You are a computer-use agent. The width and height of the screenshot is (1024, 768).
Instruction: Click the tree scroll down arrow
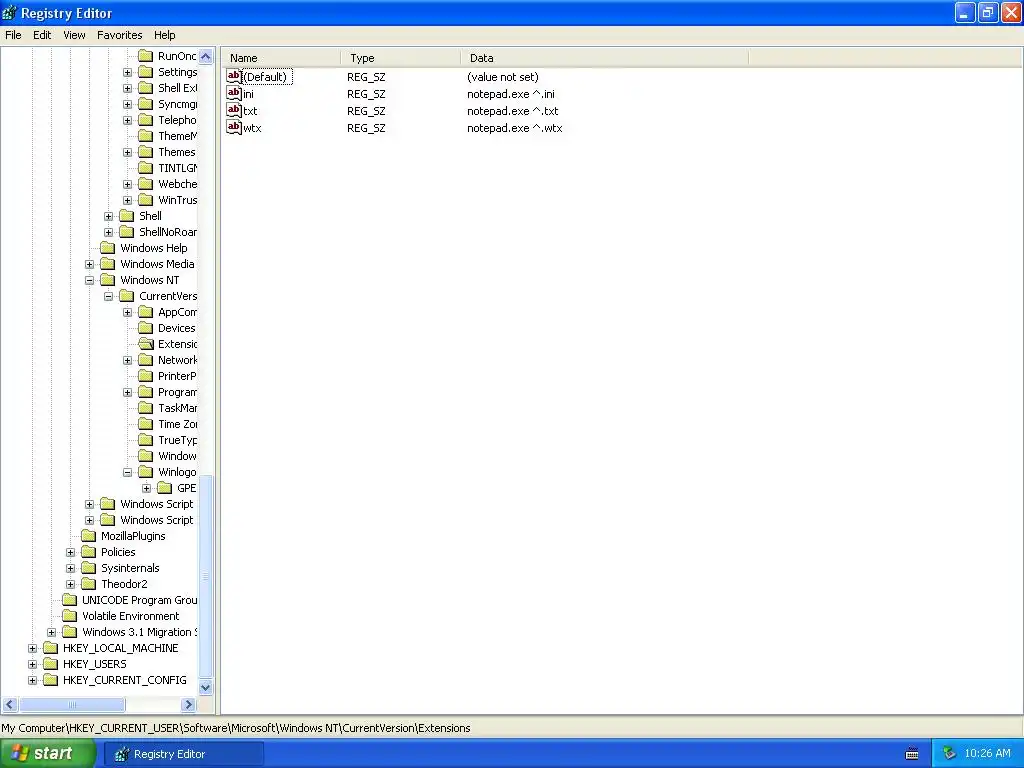click(x=206, y=687)
